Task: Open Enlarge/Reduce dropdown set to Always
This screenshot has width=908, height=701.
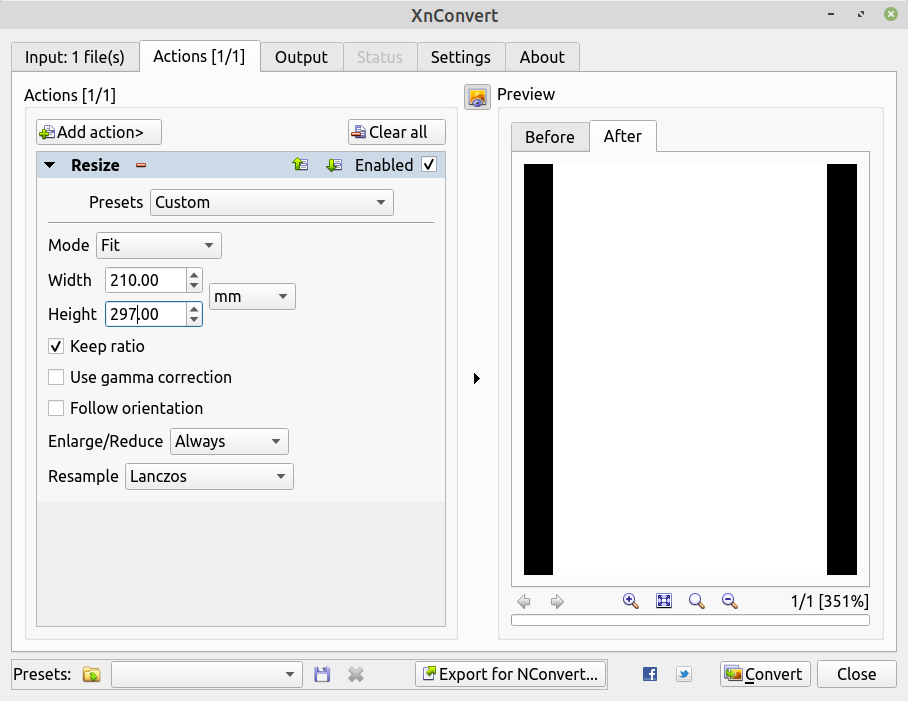Action: coord(229,442)
